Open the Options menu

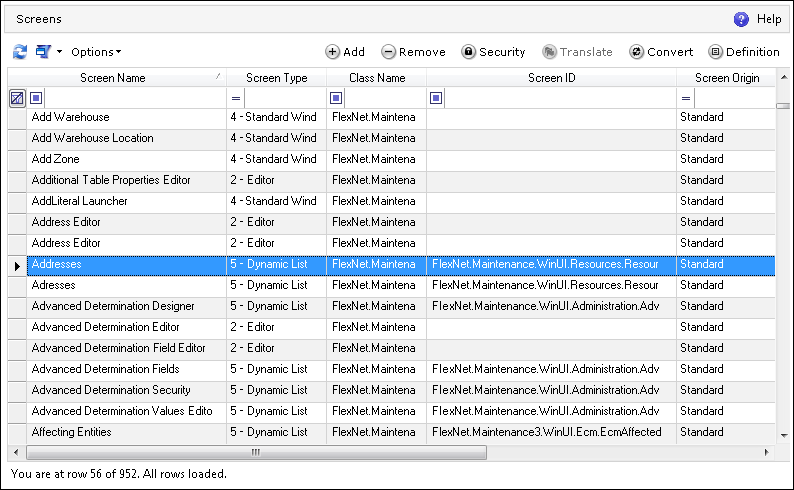(96, 52)
